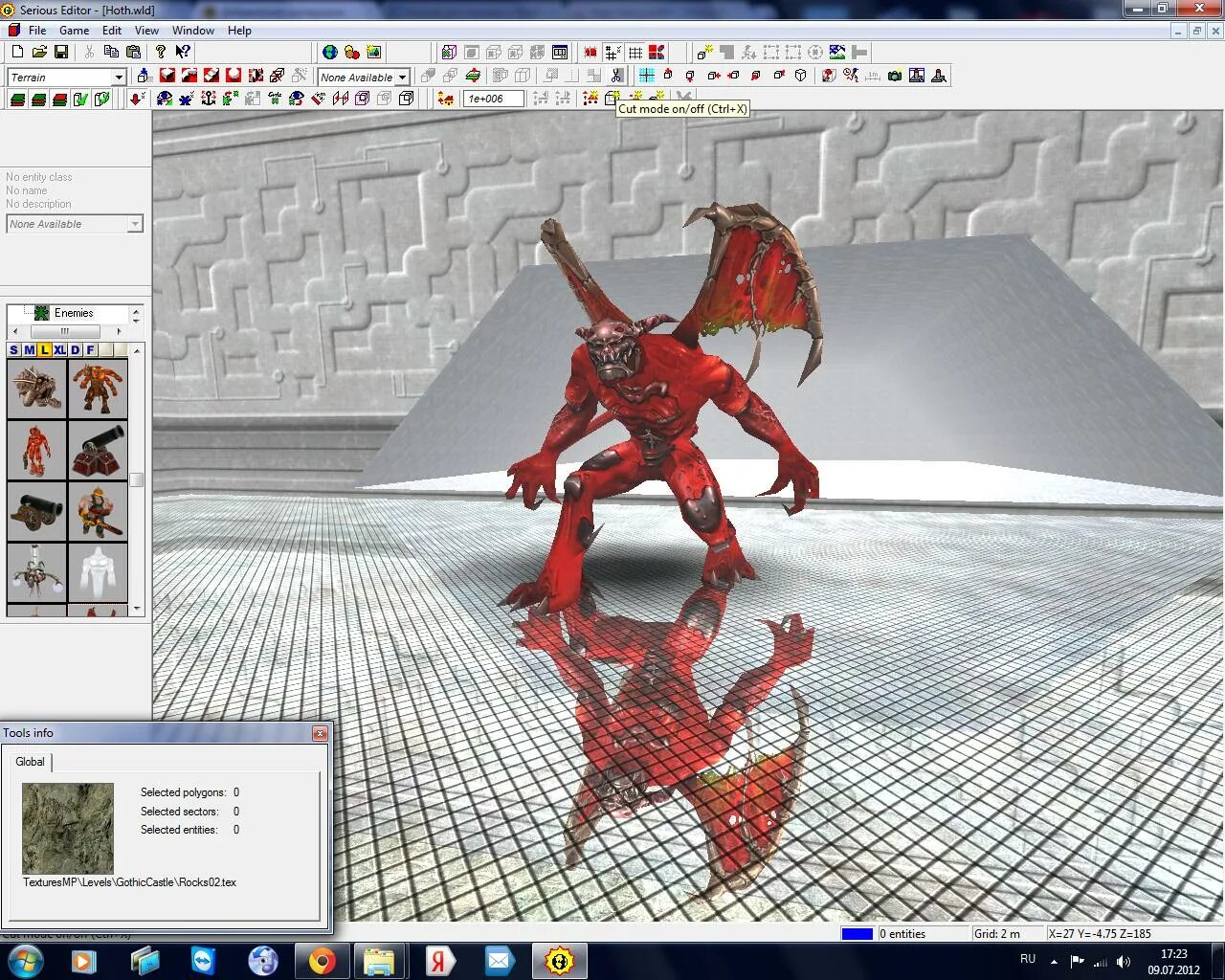The width and height of the screenshot is (1225, 980).
Task: Open the Window menu
Action: pos(193,30)
